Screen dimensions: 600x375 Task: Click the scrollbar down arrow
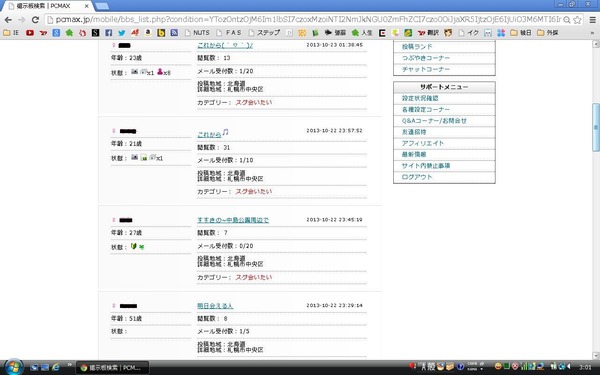[596, 355]
